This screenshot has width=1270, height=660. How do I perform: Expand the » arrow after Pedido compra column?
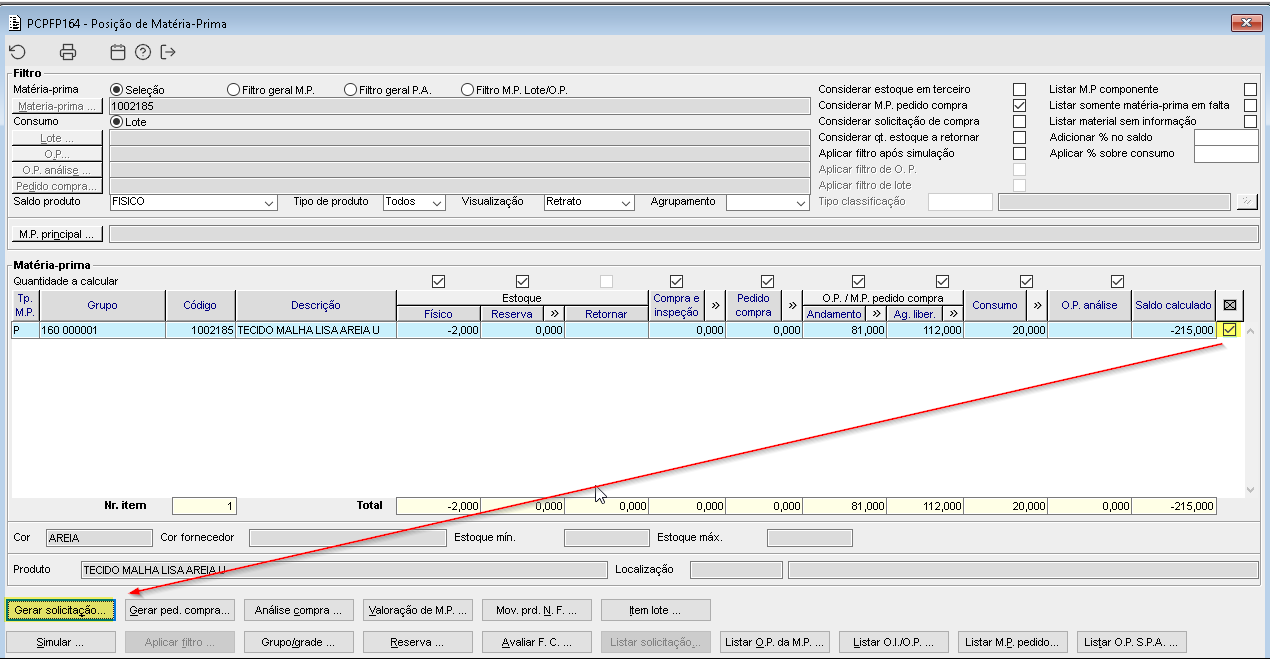click(x=792, y=305)
